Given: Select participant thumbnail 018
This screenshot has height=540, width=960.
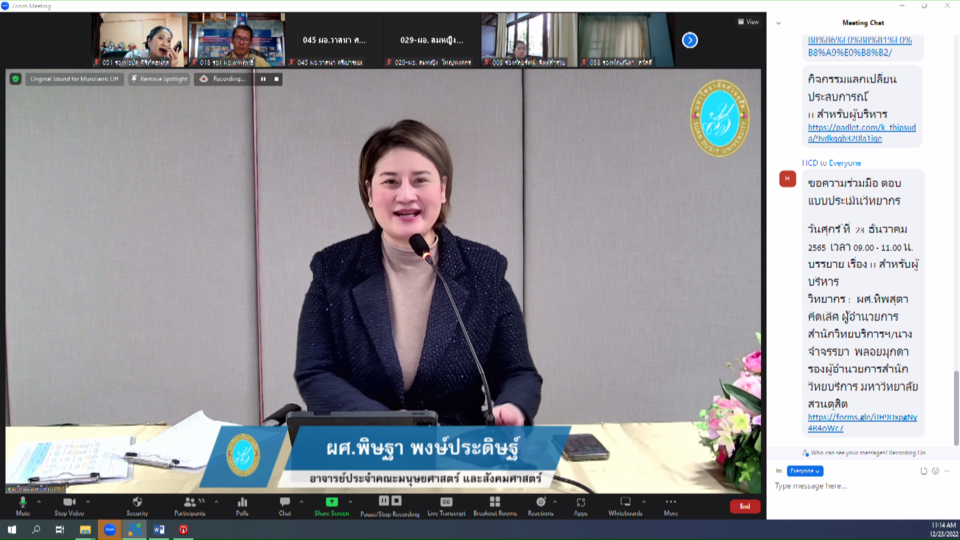Looking at the screenshot, I should pos(238,40).
